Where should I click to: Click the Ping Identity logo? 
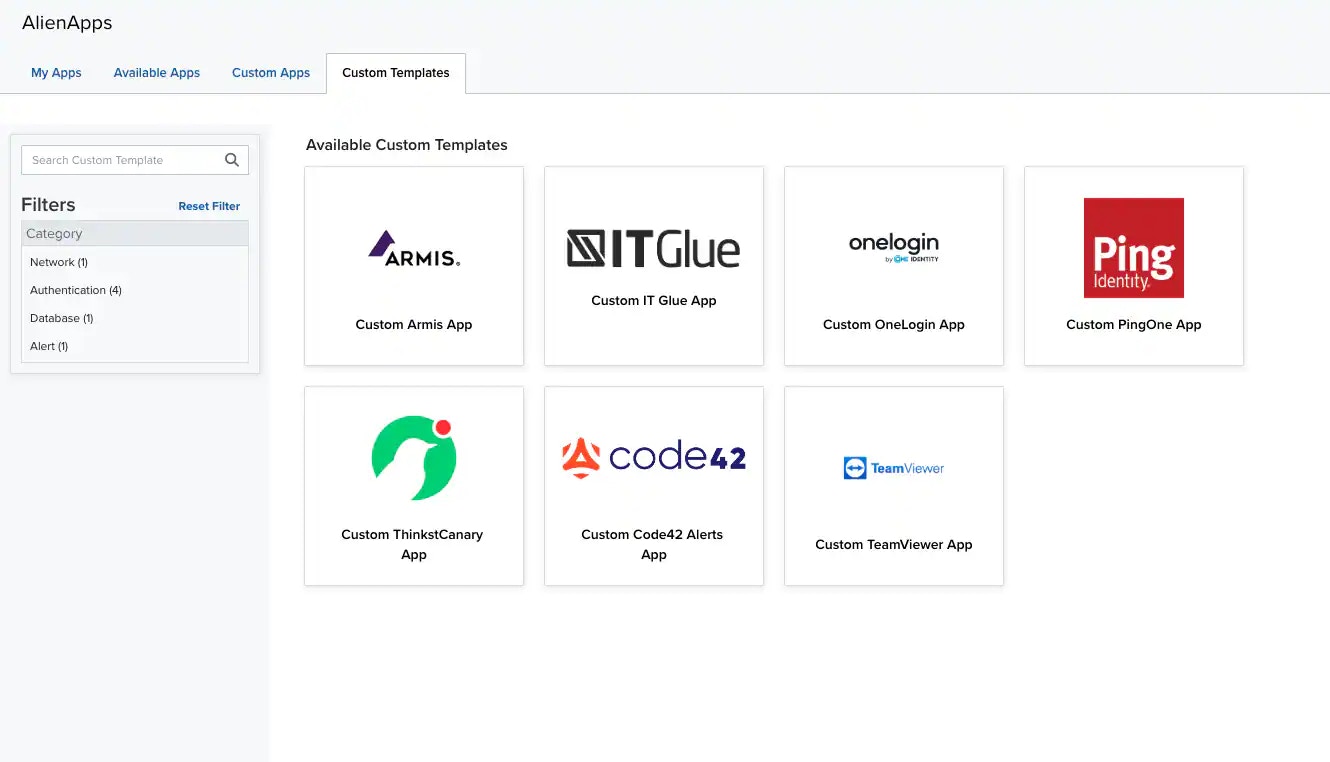[x=1134, y=248]
